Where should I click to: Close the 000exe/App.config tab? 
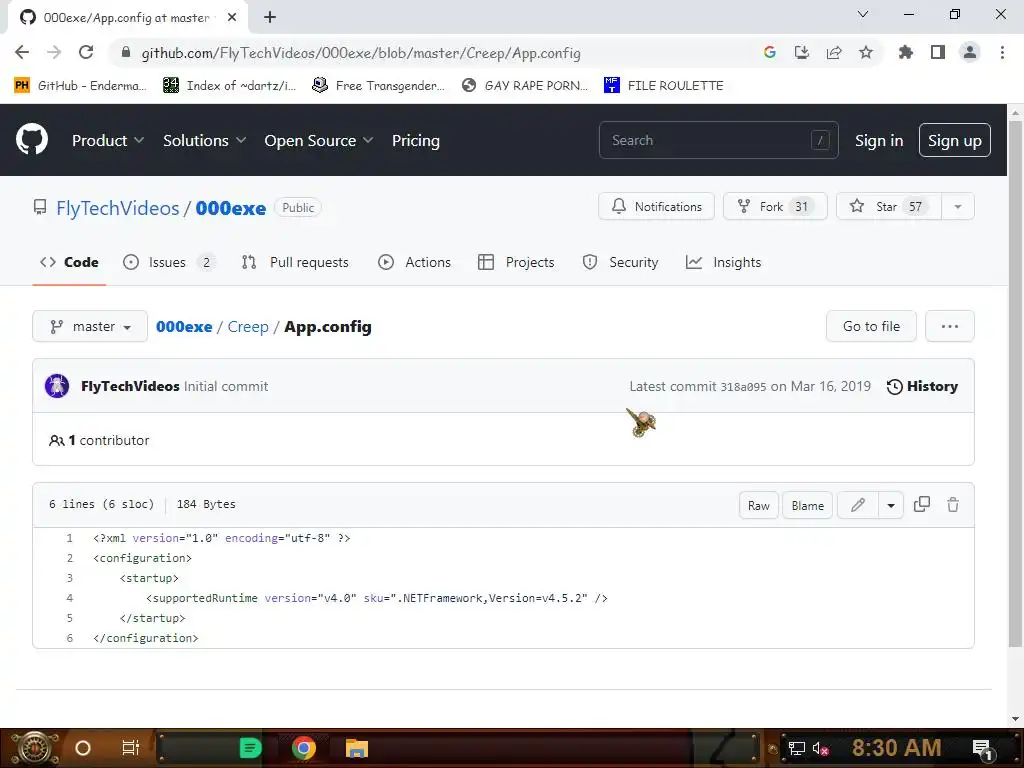click(232, 18)
